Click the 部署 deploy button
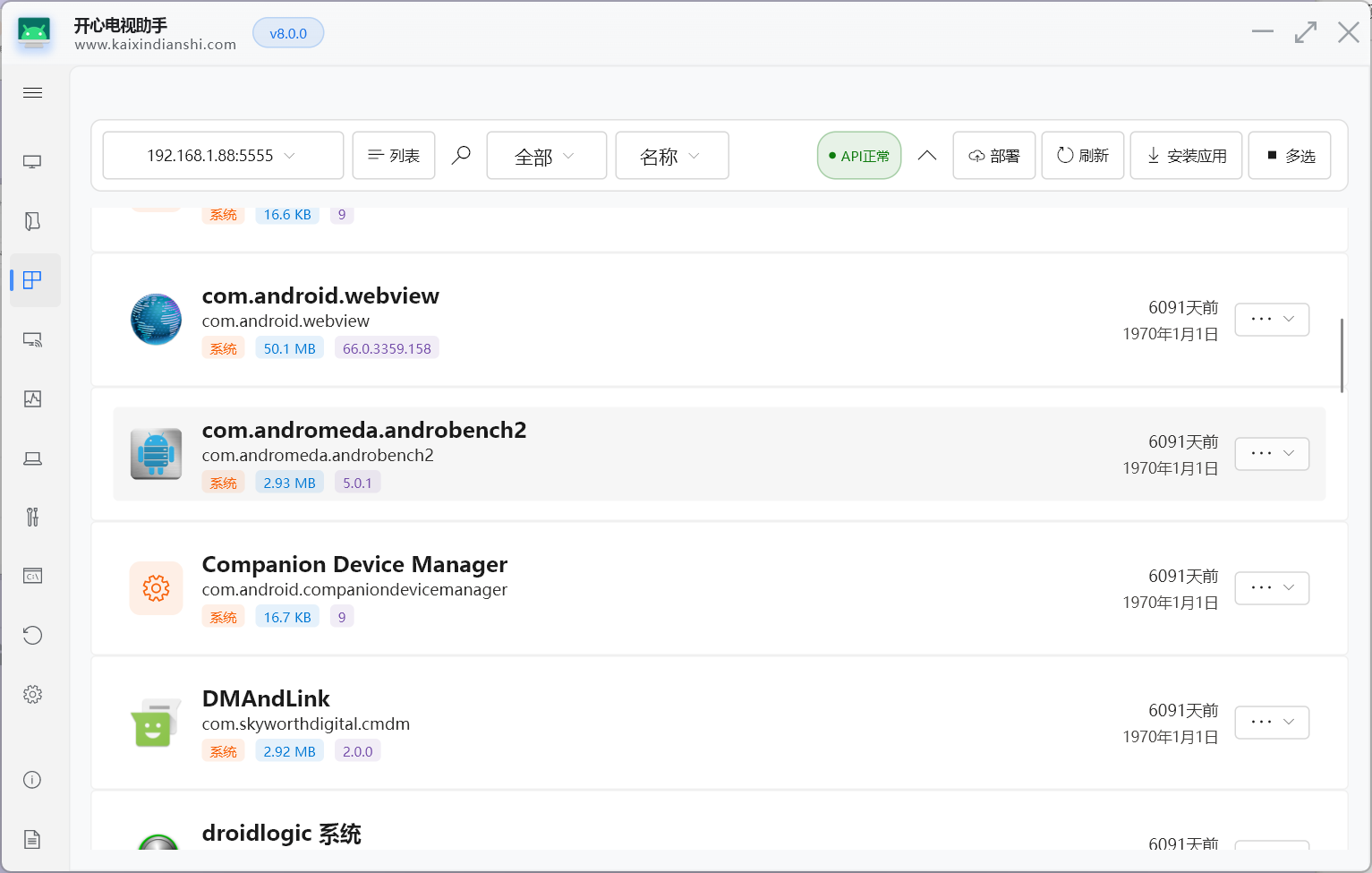Image resolution: width=1372 pixels, height=873 pixels. click(x=994, y=156)
